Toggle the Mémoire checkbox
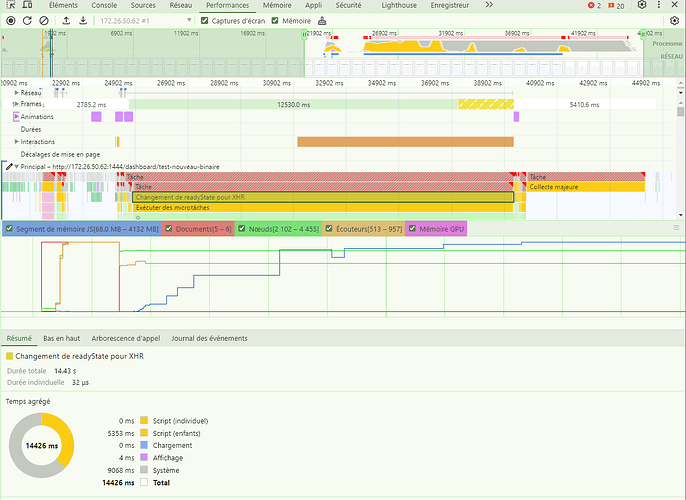 [276, 20]
